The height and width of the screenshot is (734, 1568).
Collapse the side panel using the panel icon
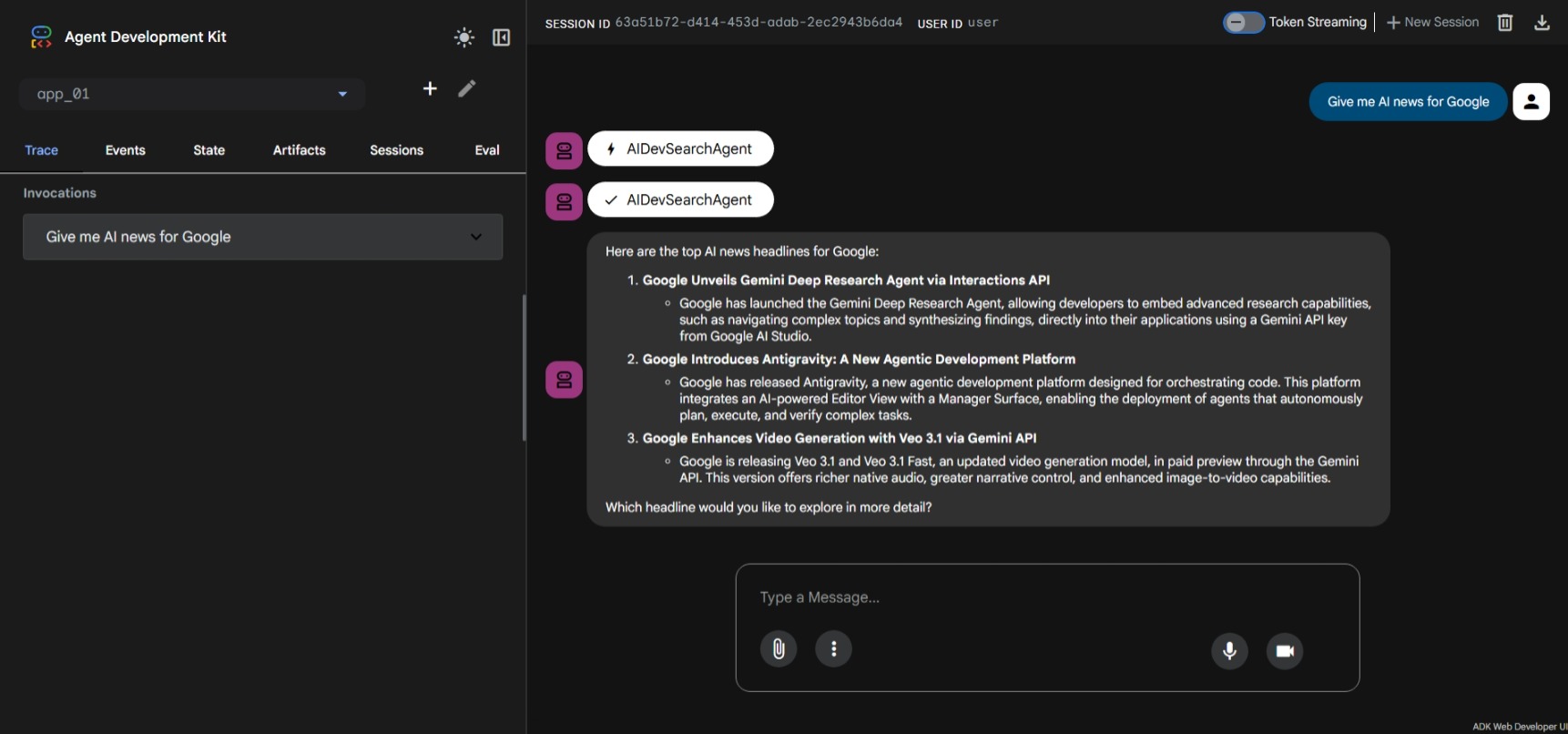(x=501, y=37)
